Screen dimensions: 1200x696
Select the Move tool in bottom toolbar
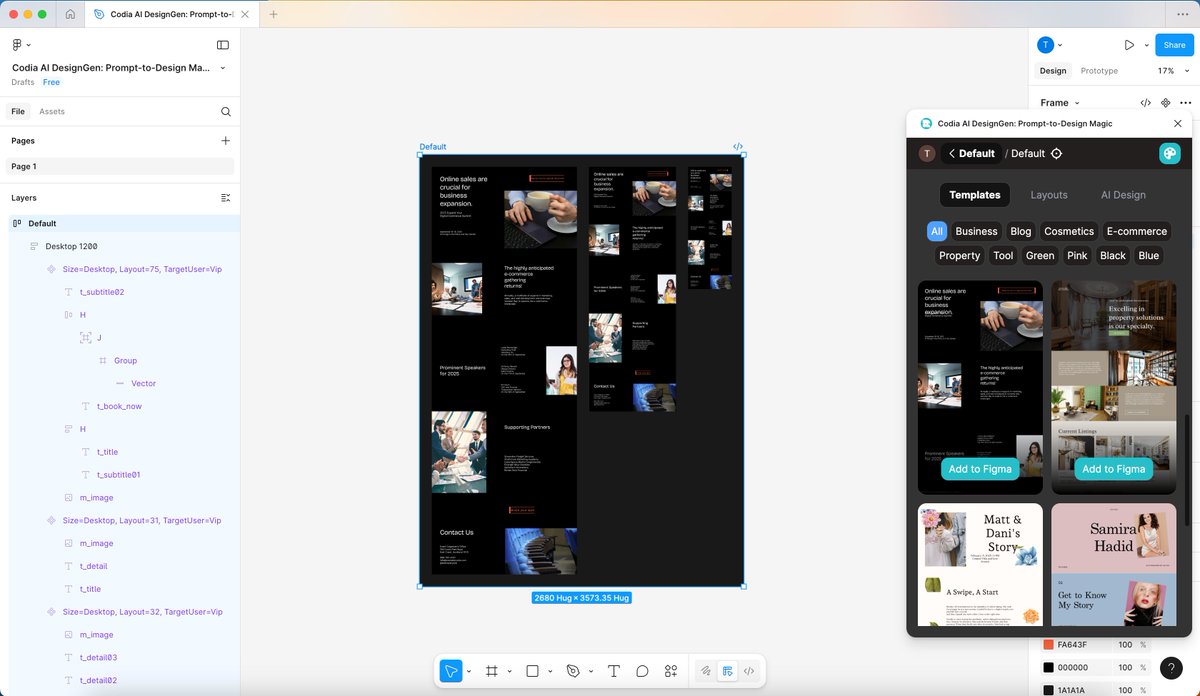point(451,671)
